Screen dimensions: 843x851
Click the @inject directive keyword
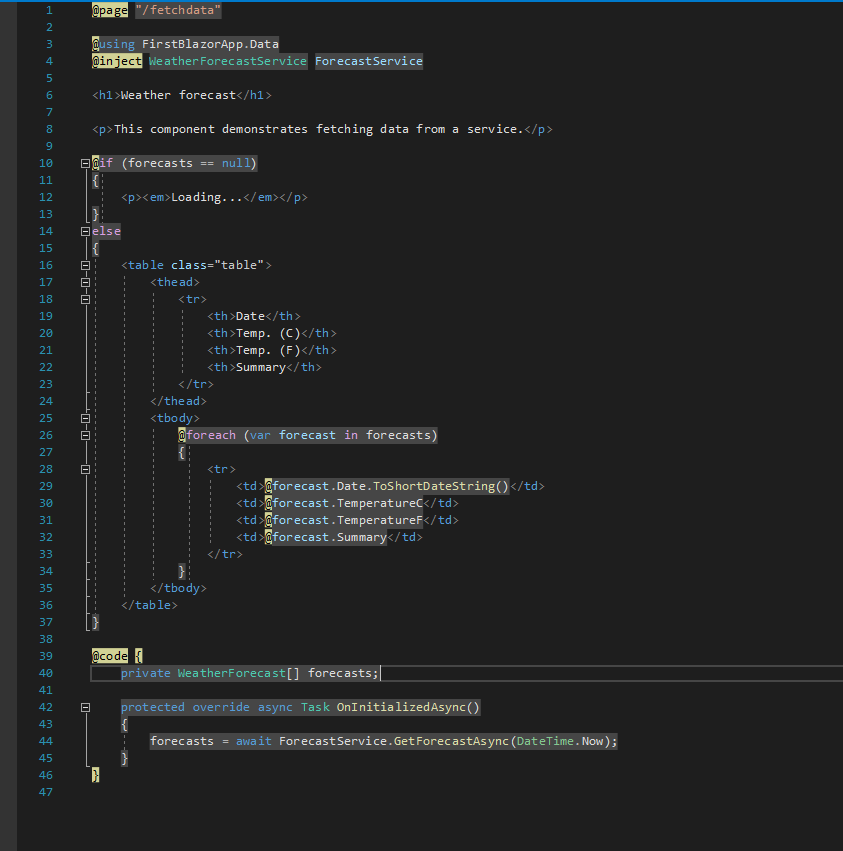117,61
